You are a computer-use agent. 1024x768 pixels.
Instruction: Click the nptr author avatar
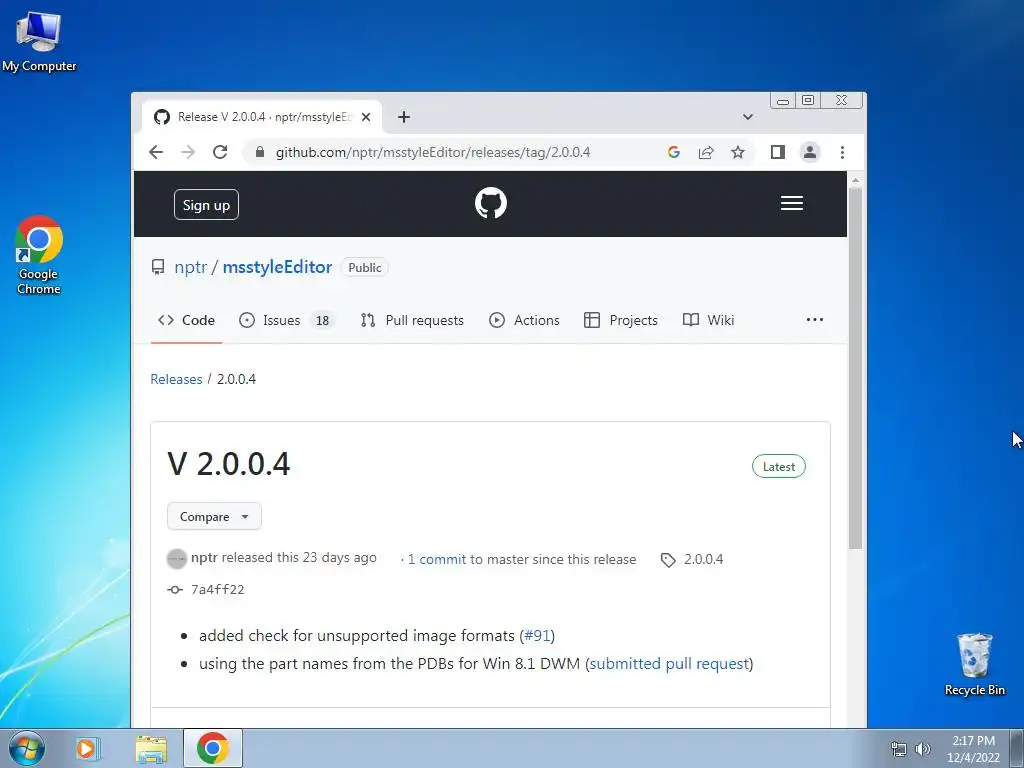(x=177, y=559)
